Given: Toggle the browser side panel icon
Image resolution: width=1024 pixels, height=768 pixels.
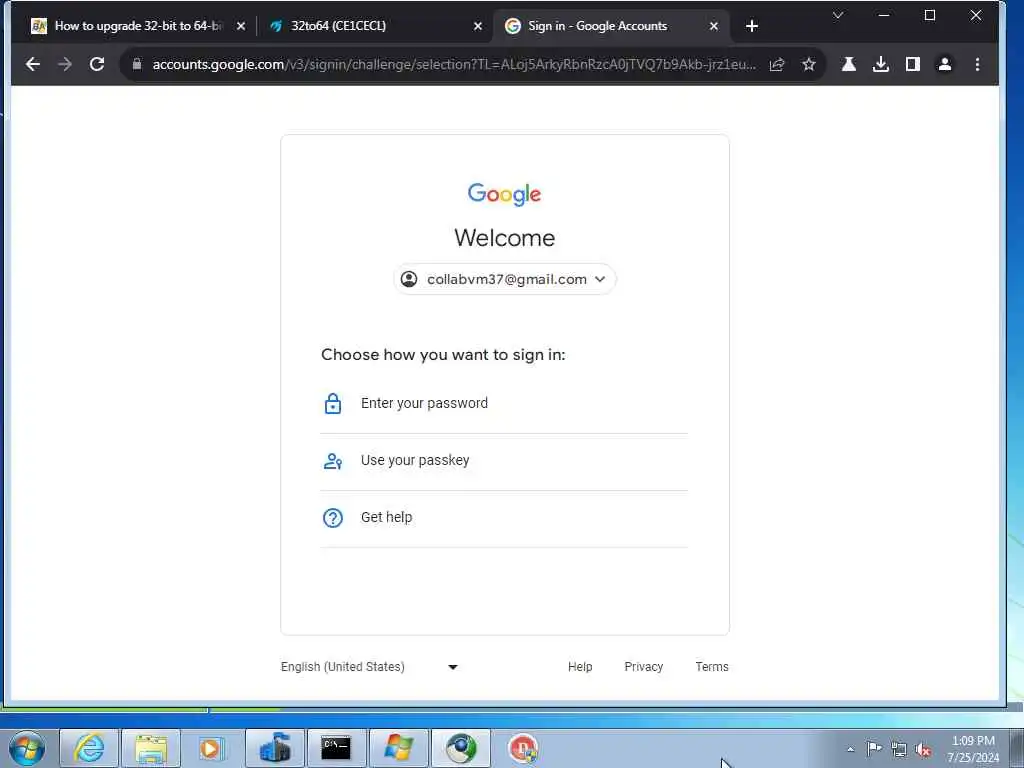Looking at the screenshot, I should click(912, 64).
